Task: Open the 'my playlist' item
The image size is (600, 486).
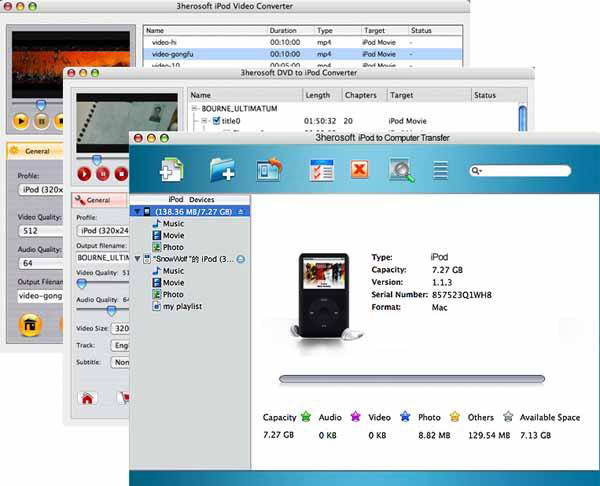Action: pos(177,307)
